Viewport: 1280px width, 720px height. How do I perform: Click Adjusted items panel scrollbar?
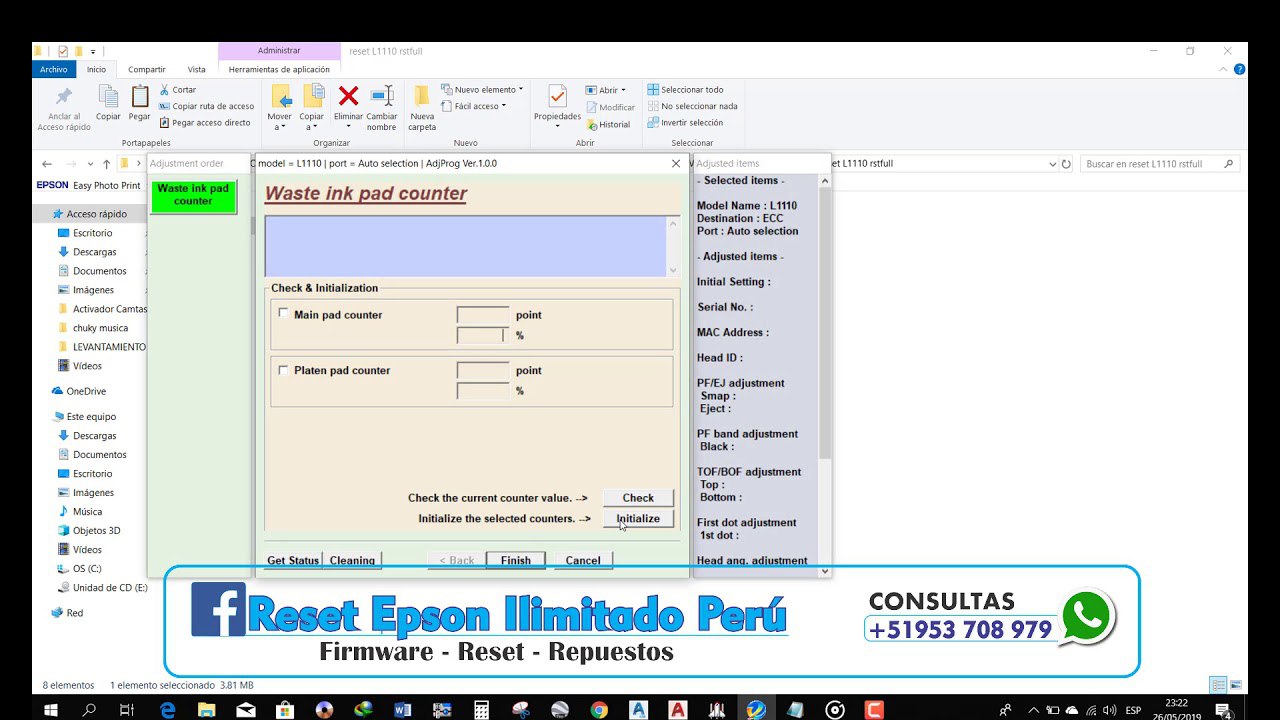(x=825, y=375)
